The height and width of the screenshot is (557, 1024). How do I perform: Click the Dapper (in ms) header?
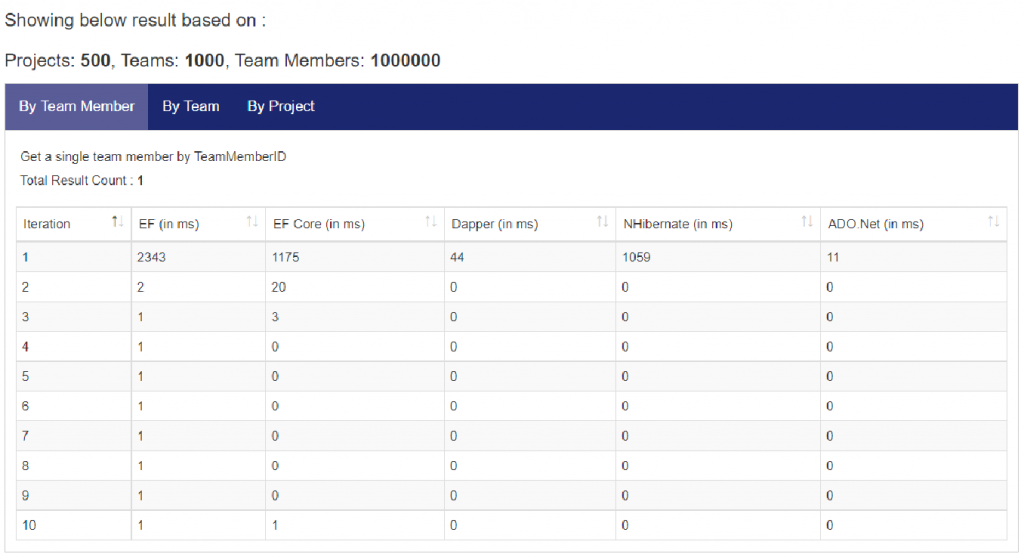tap(530, 224)
